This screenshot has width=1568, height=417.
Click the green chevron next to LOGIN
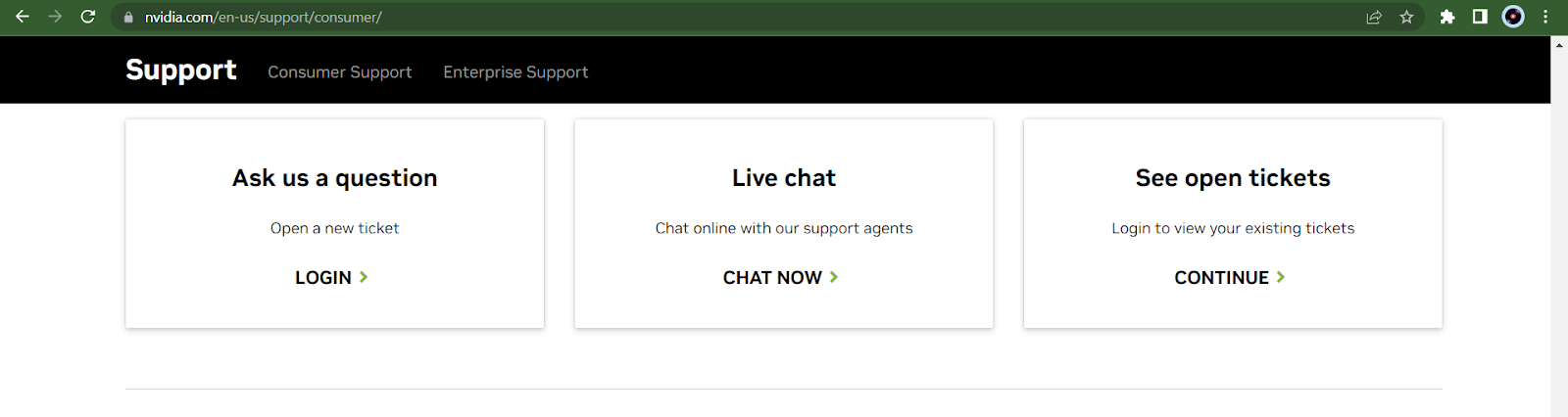(x=364, y=277)
